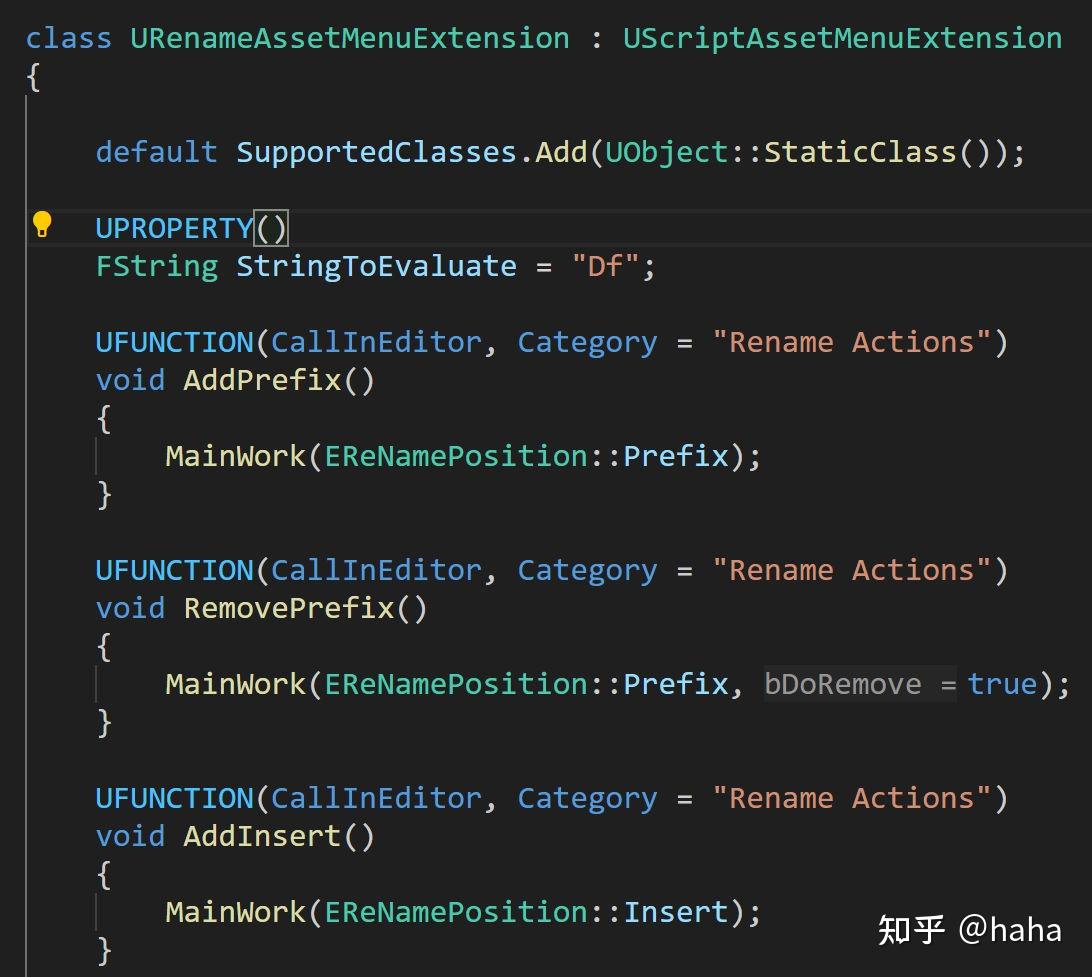Click the 知乎 @haha watermark
The height and width of the screenshot is (977, 1092).
969,929
